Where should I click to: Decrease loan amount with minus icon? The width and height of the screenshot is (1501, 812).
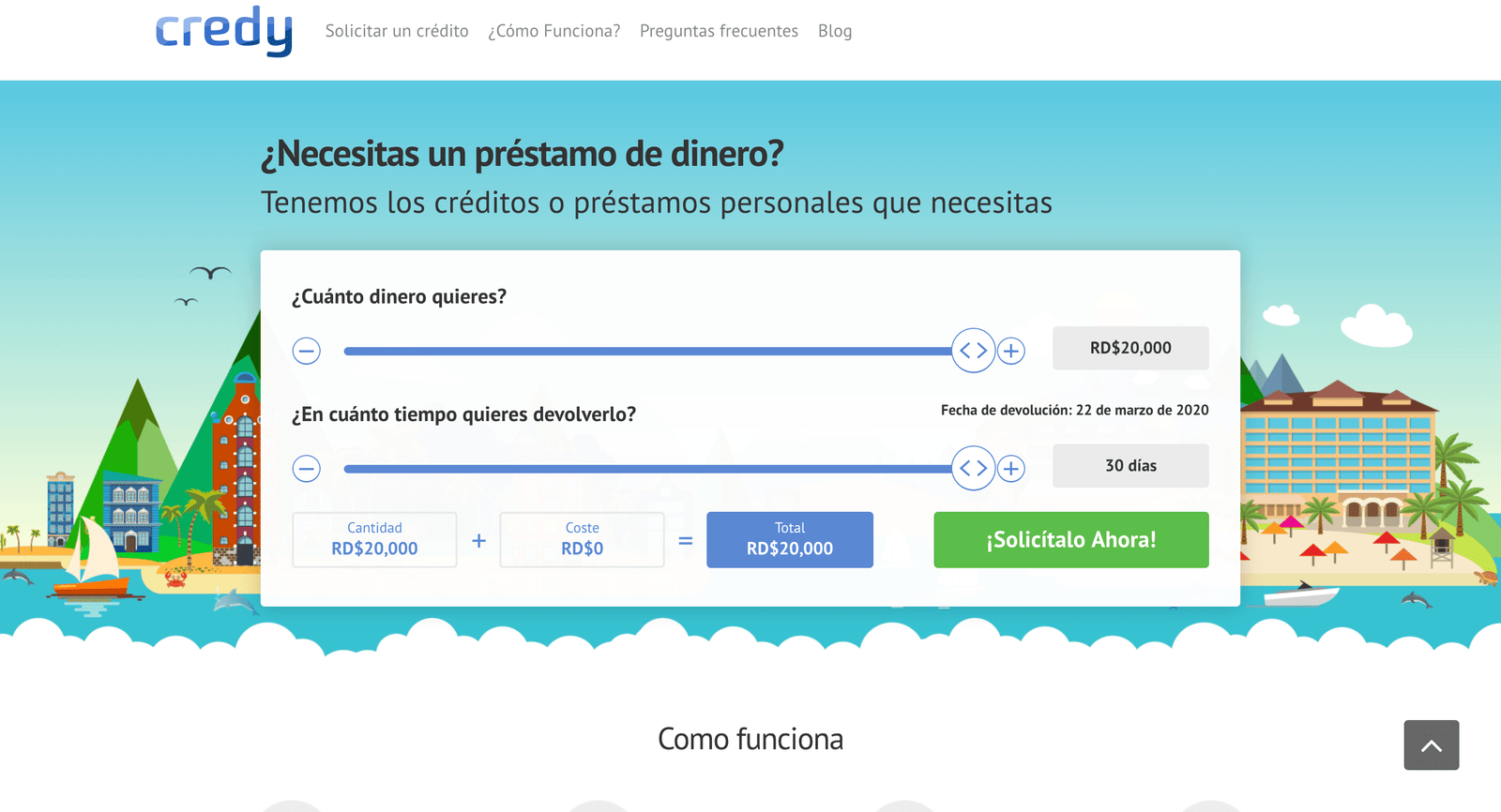pyautogui.click(x=307, y=351)
